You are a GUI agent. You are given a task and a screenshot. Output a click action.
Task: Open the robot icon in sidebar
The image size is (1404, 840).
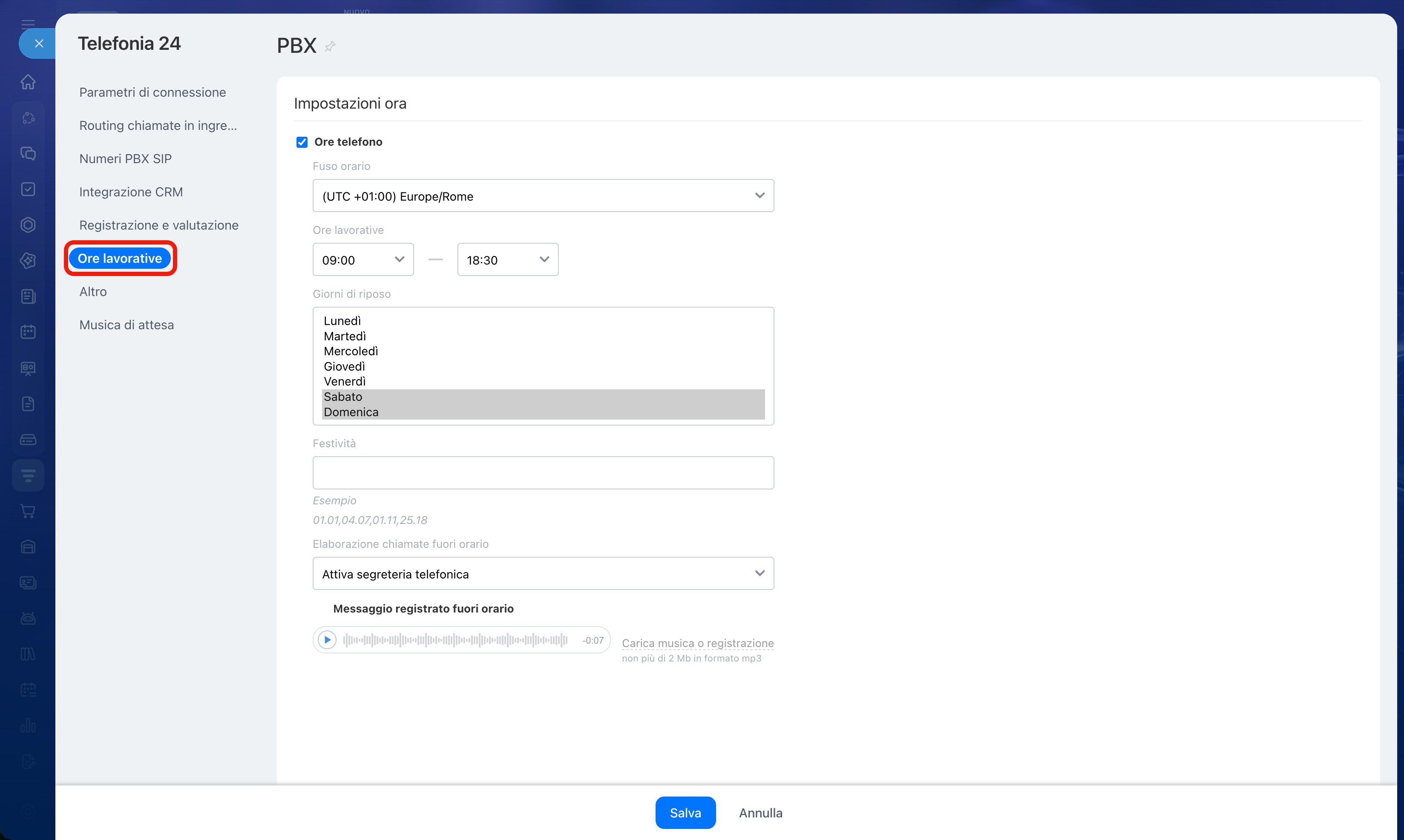(28, 618)
